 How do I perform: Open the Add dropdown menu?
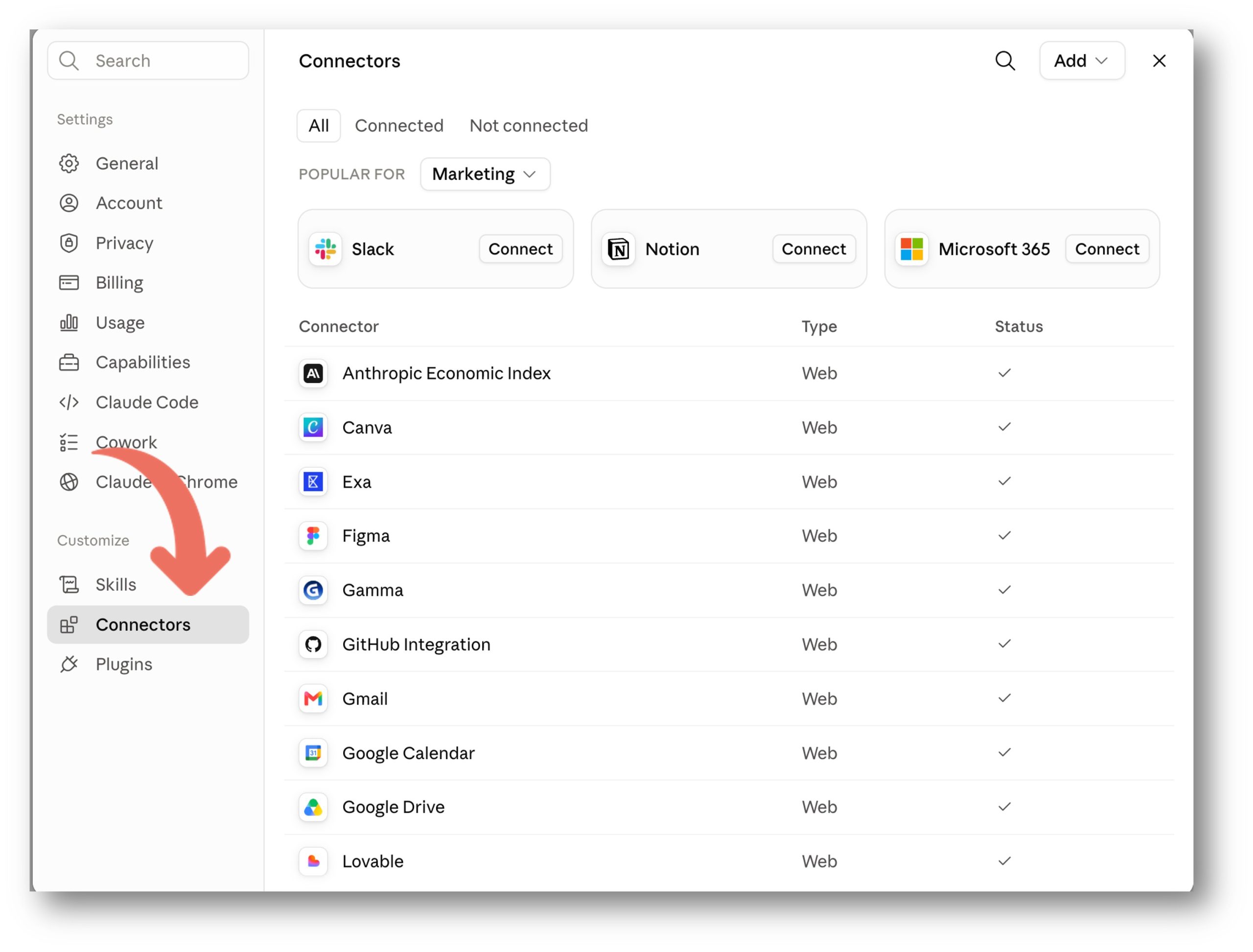click(x=1082, y=61)
